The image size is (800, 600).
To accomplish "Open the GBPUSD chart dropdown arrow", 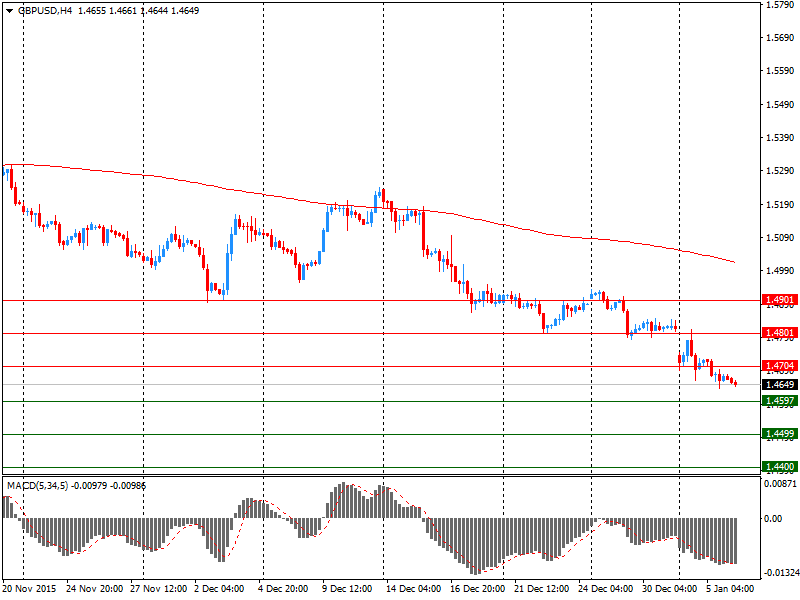I will pyautogui.click(x=10, y=11).
